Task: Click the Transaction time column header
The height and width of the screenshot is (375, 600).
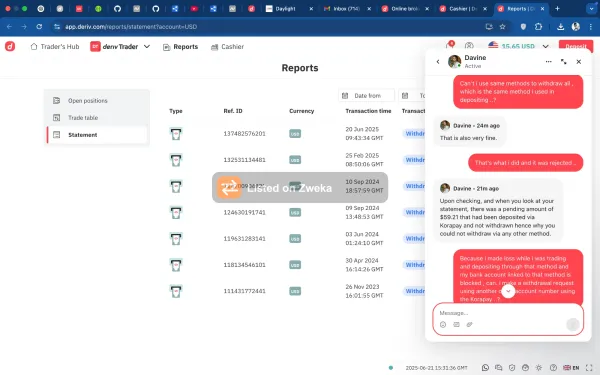Action: coord(368,111)
